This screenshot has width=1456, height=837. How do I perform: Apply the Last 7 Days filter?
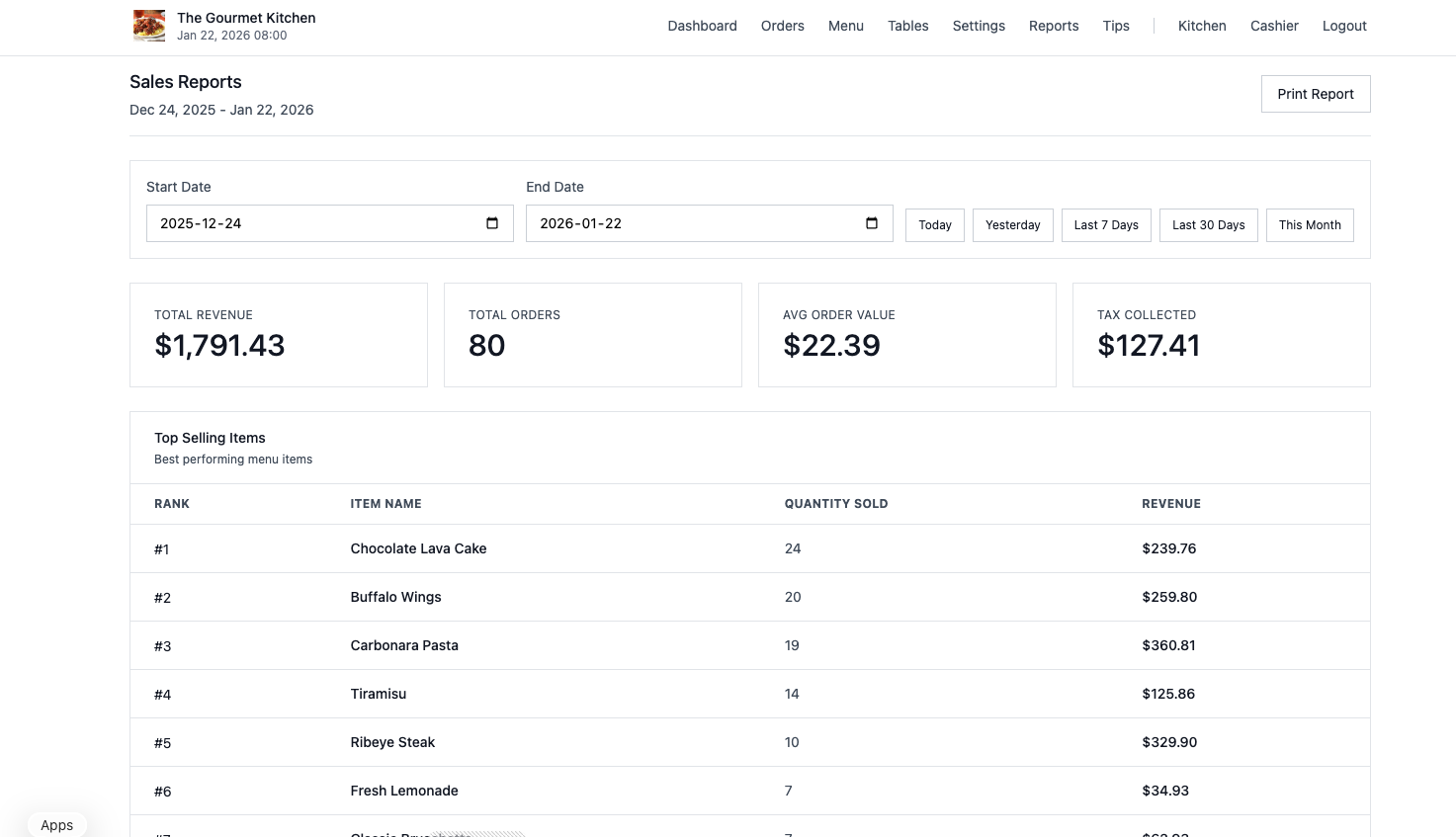(1105, 224)
